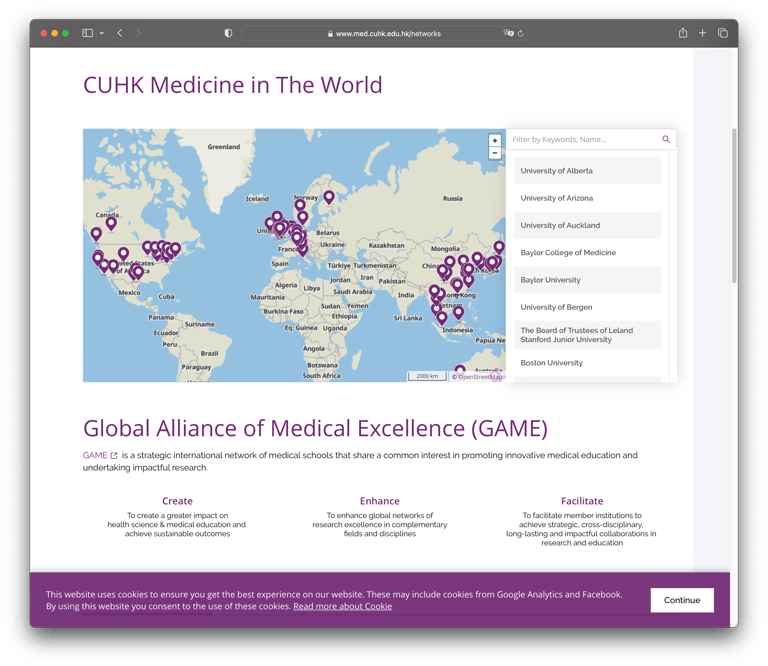
Task: Select Leland Stanford Junior University entry
Action: (x=587, y=335)
